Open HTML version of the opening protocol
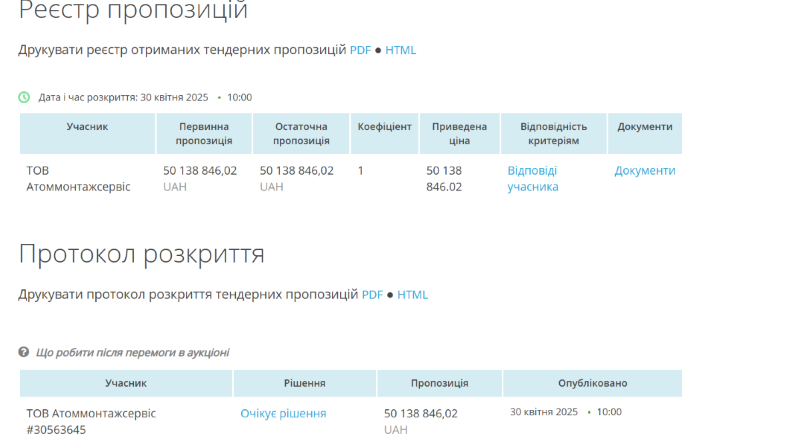 [x=412, y=294]
